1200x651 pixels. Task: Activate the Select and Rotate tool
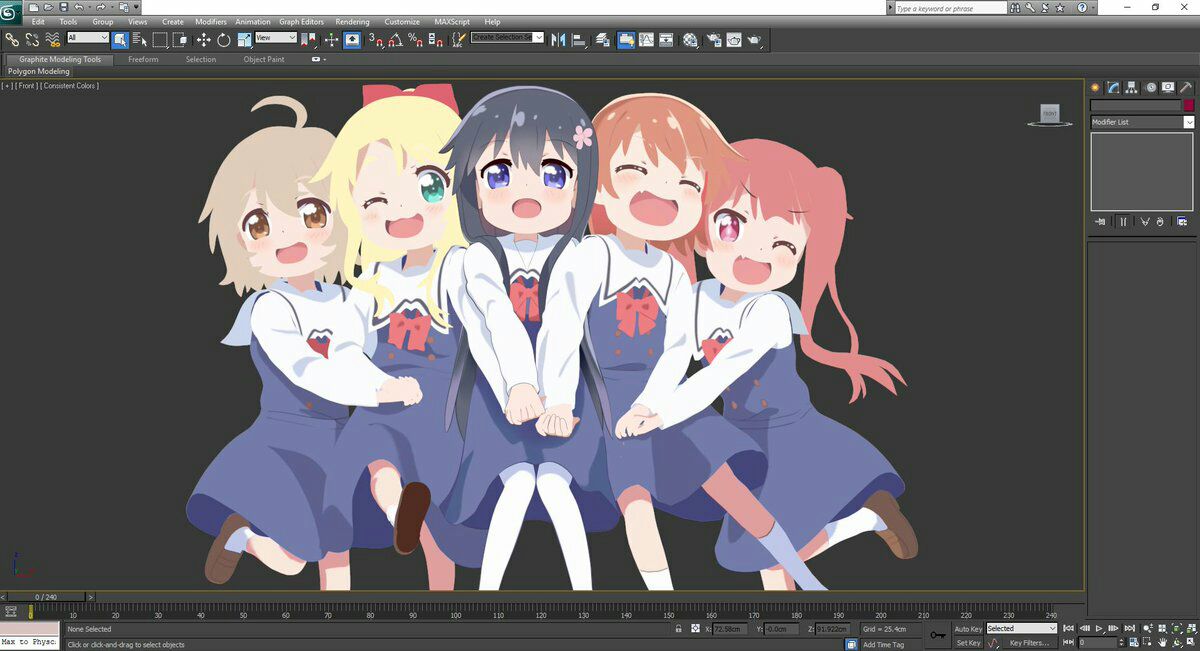[223, 40]
